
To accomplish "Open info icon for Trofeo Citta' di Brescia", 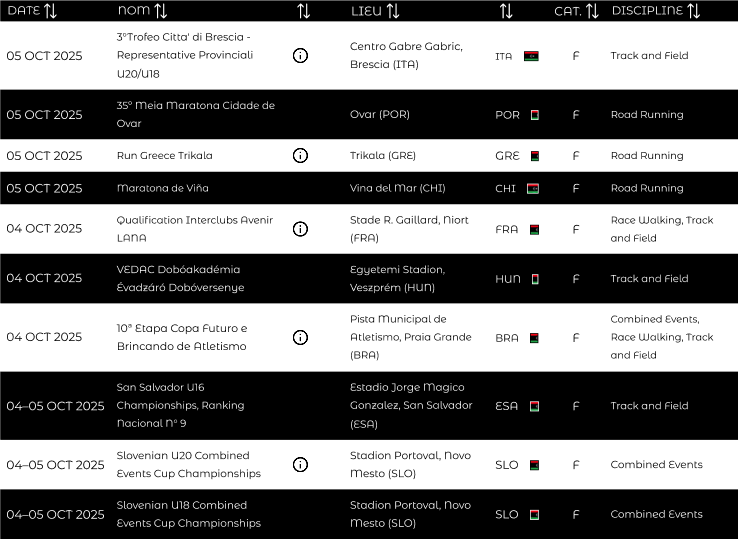I will pyautogui.click(x=300, y=56).
